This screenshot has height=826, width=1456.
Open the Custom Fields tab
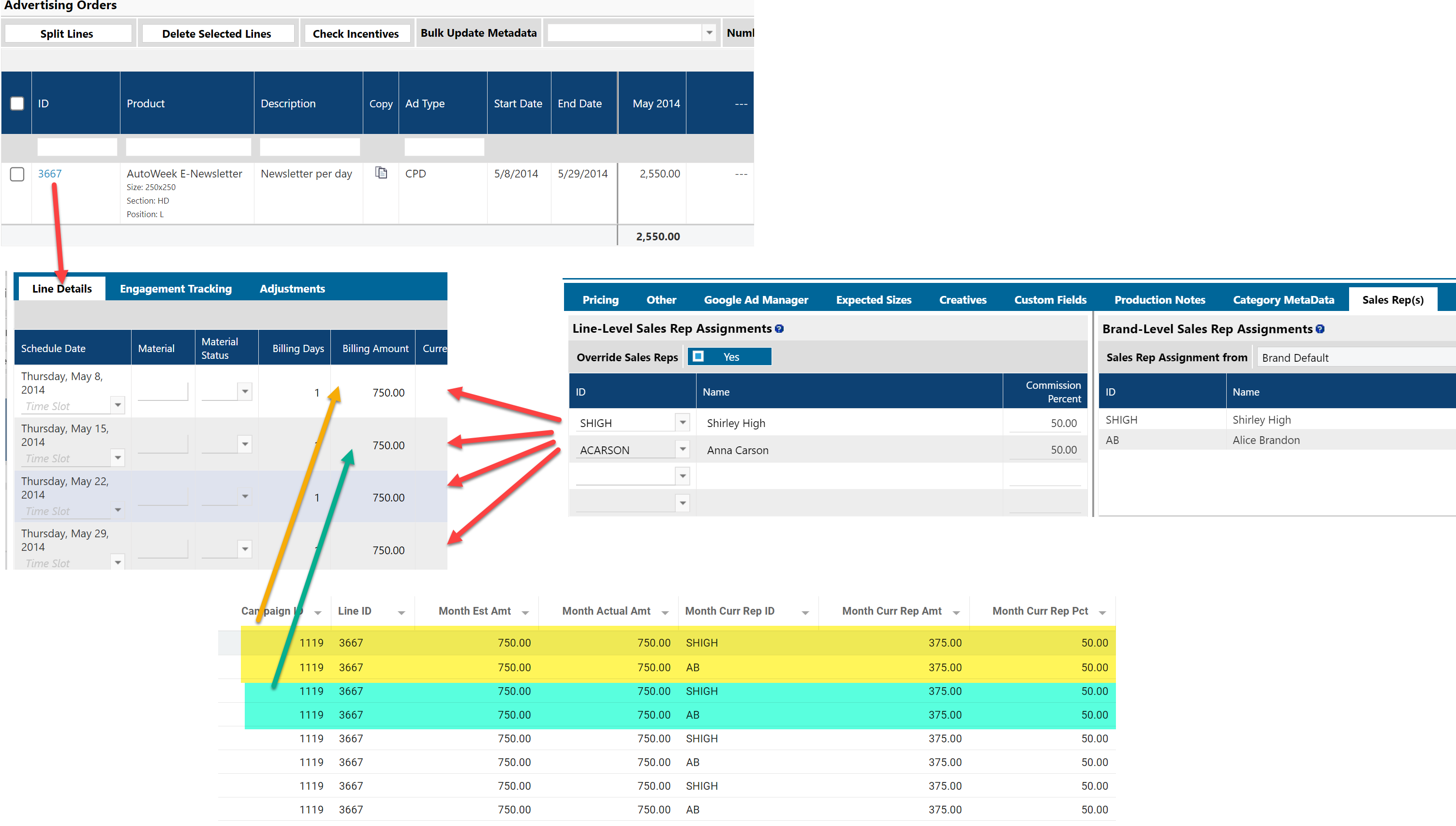click(x=1050, y=300)
